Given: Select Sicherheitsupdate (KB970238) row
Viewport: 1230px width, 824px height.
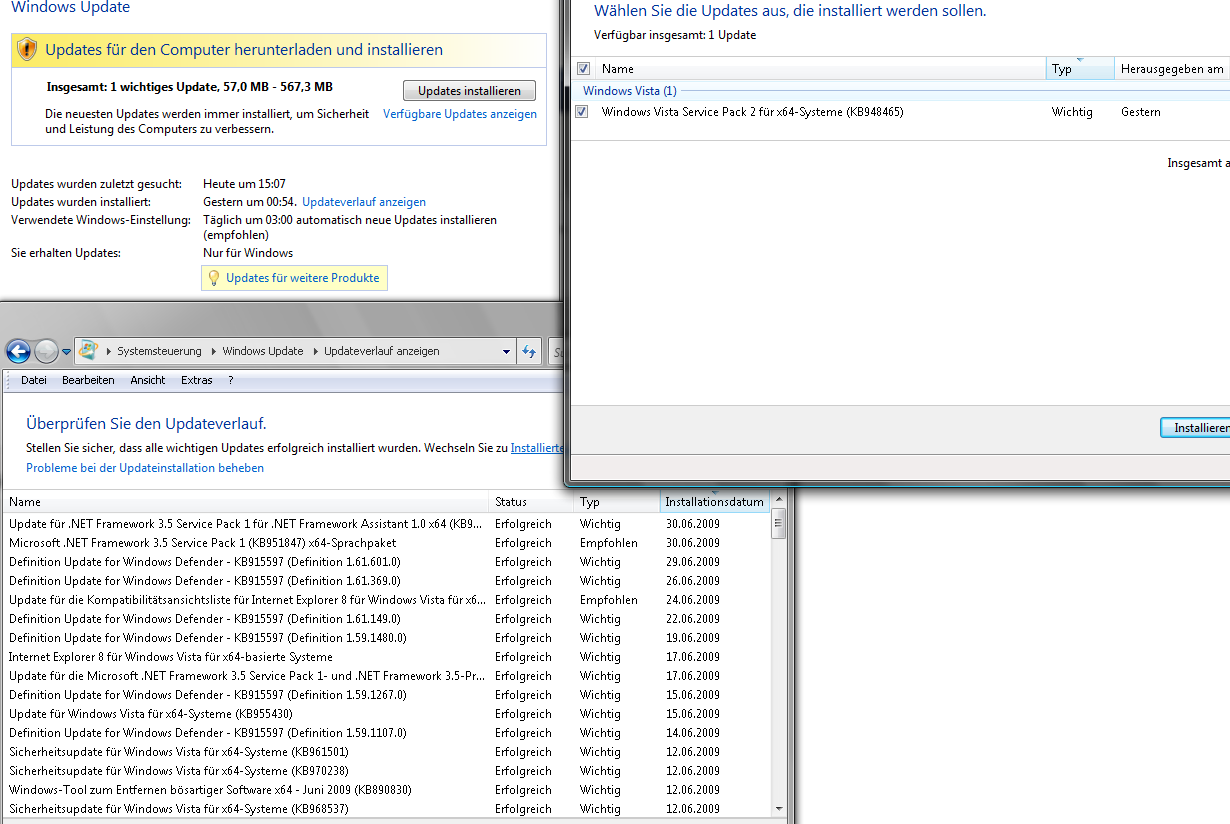Looking at the screenshot, I should click(387, 771).
